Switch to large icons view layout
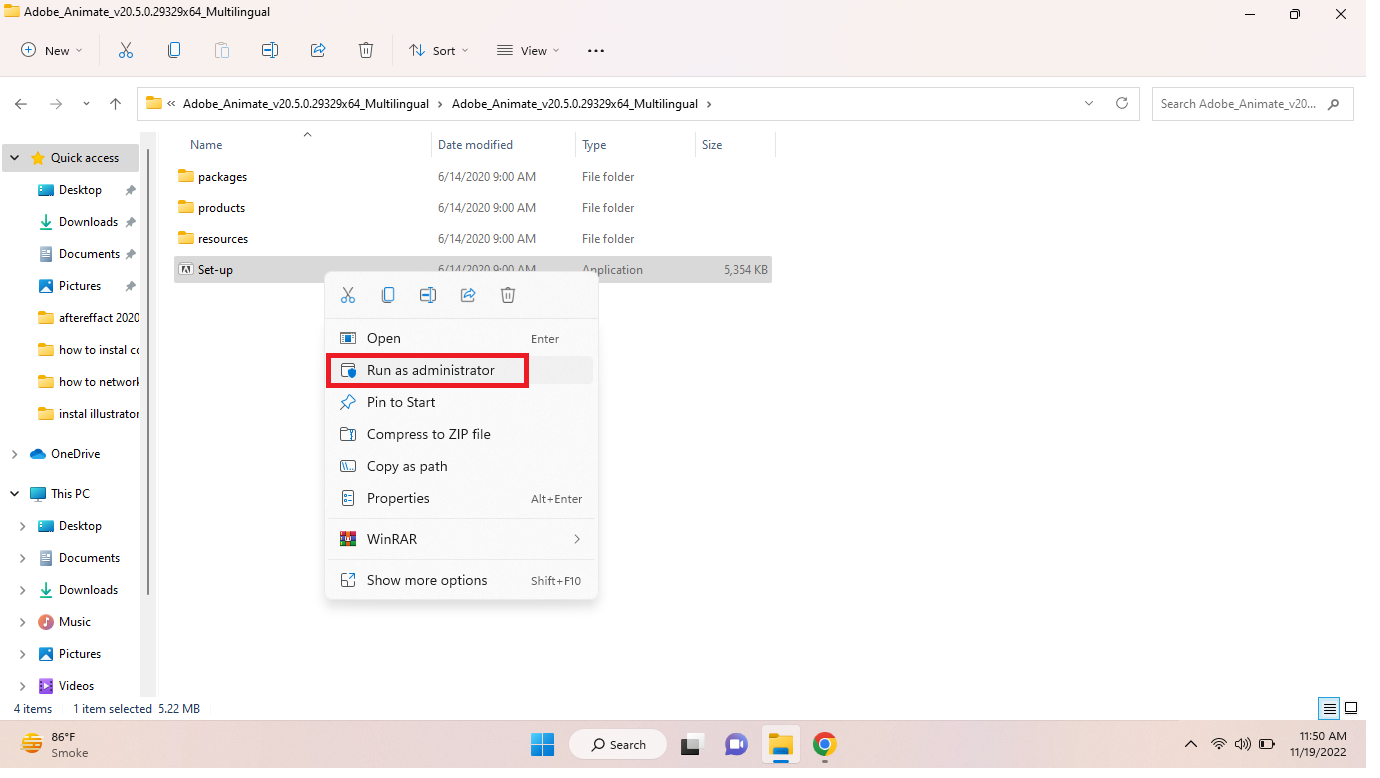This screenshot has width=1380, height=778. [1351, 709]
